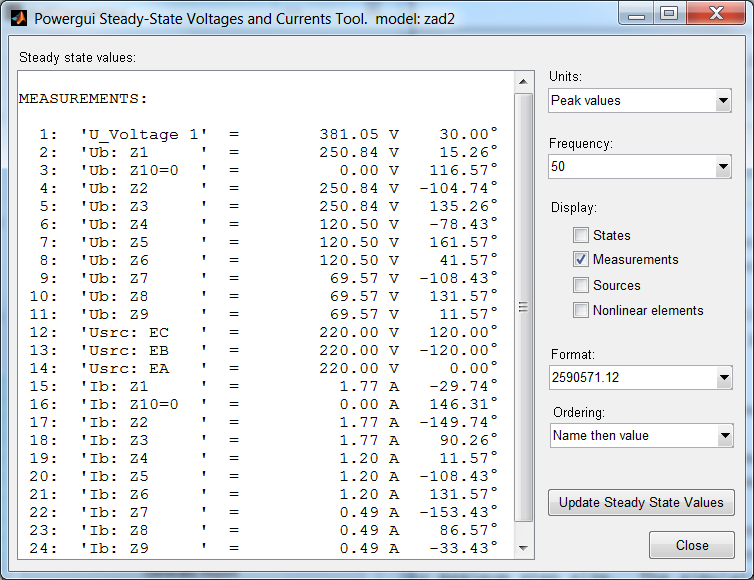The width and height of the screenshot is (754, 580).
Task: Click row 9 'Ub: Z7' 69.57 V
Action: pyautogui.click(x=268, y=278)
